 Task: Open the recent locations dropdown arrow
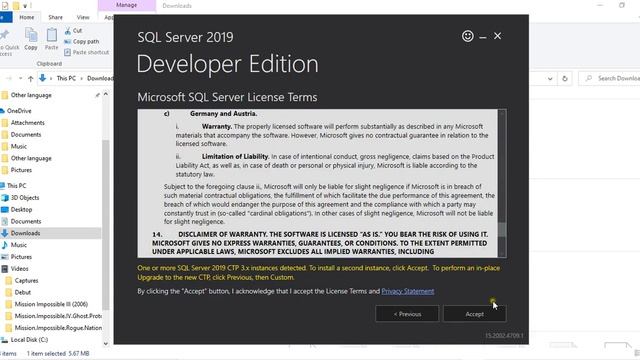click(20, 78)
